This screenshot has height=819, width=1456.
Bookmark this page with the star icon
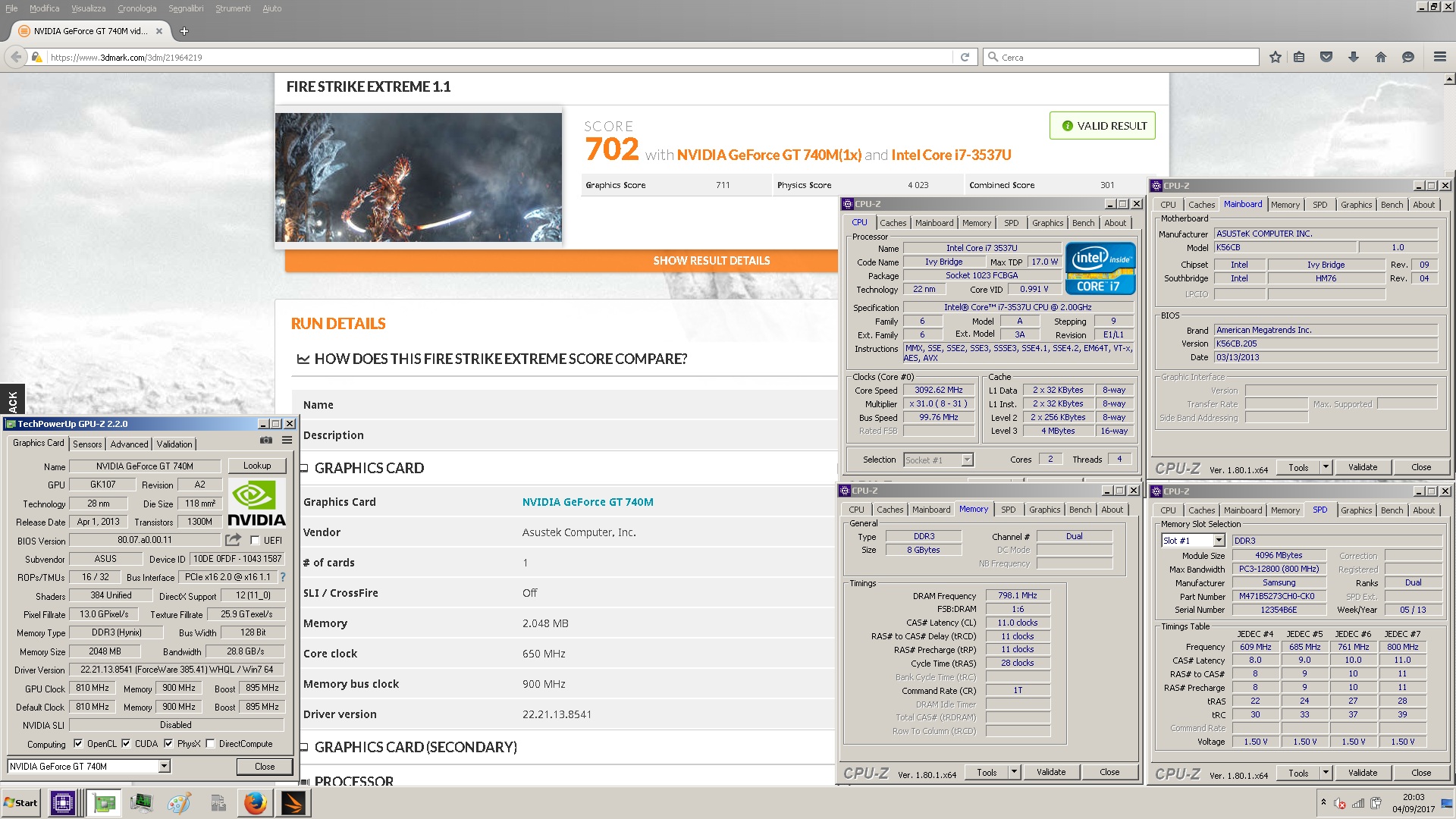(1276, 57)
